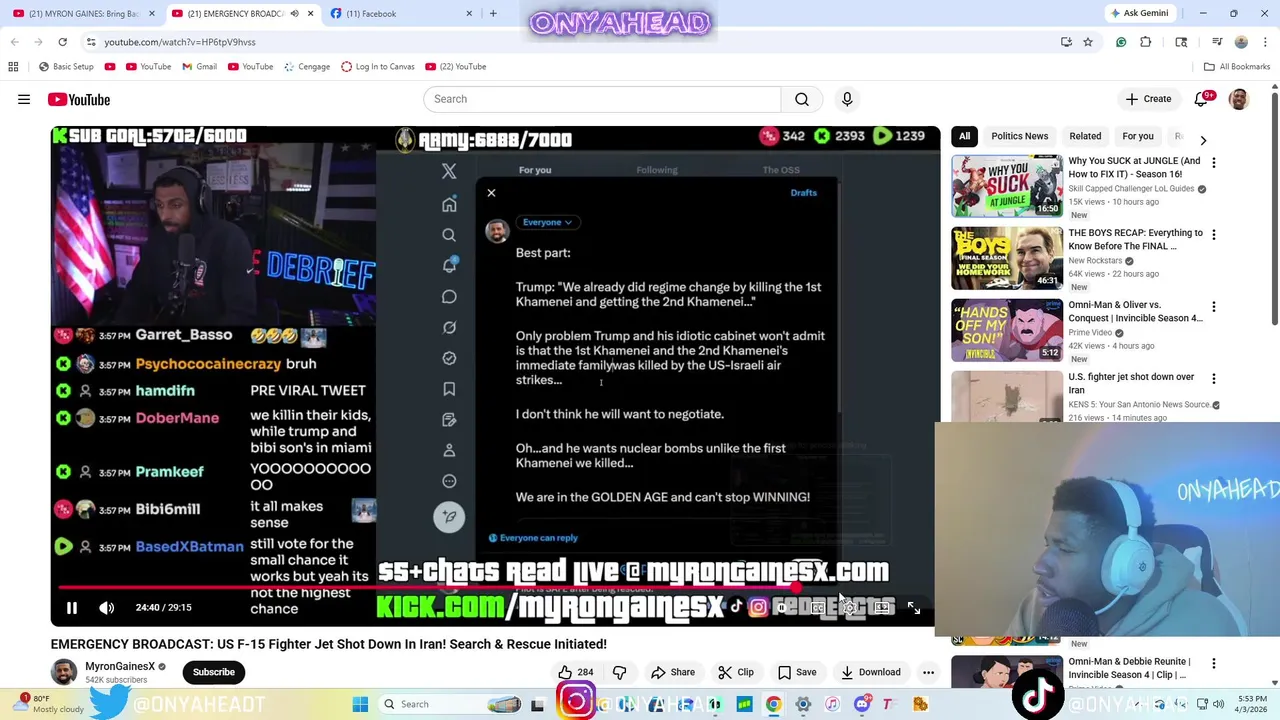Toggle closed captions on the player

(x=817, y=607)
